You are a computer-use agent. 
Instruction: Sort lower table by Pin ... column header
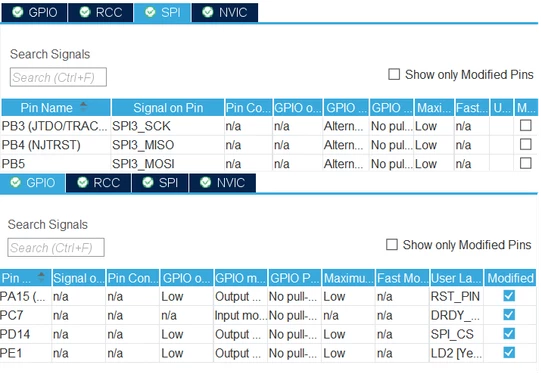pyautogui.click(x=25, y=278)
